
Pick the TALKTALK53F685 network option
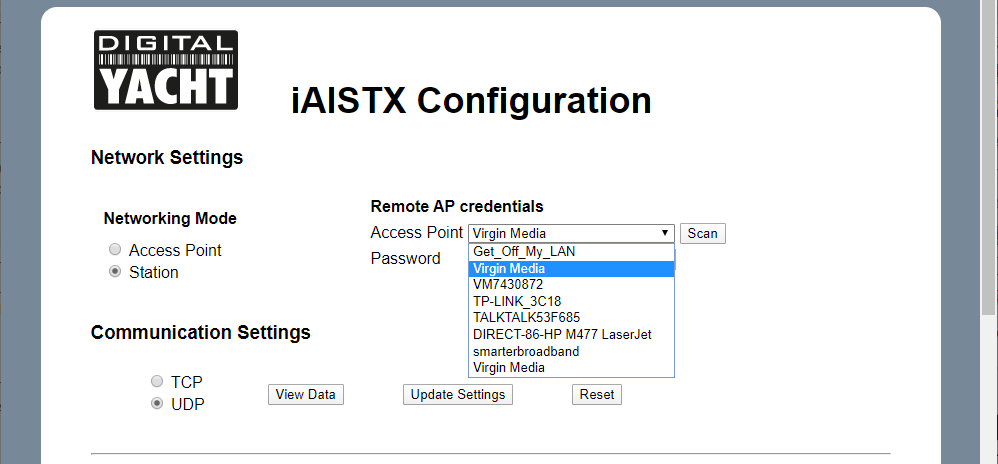pos(526,318)
